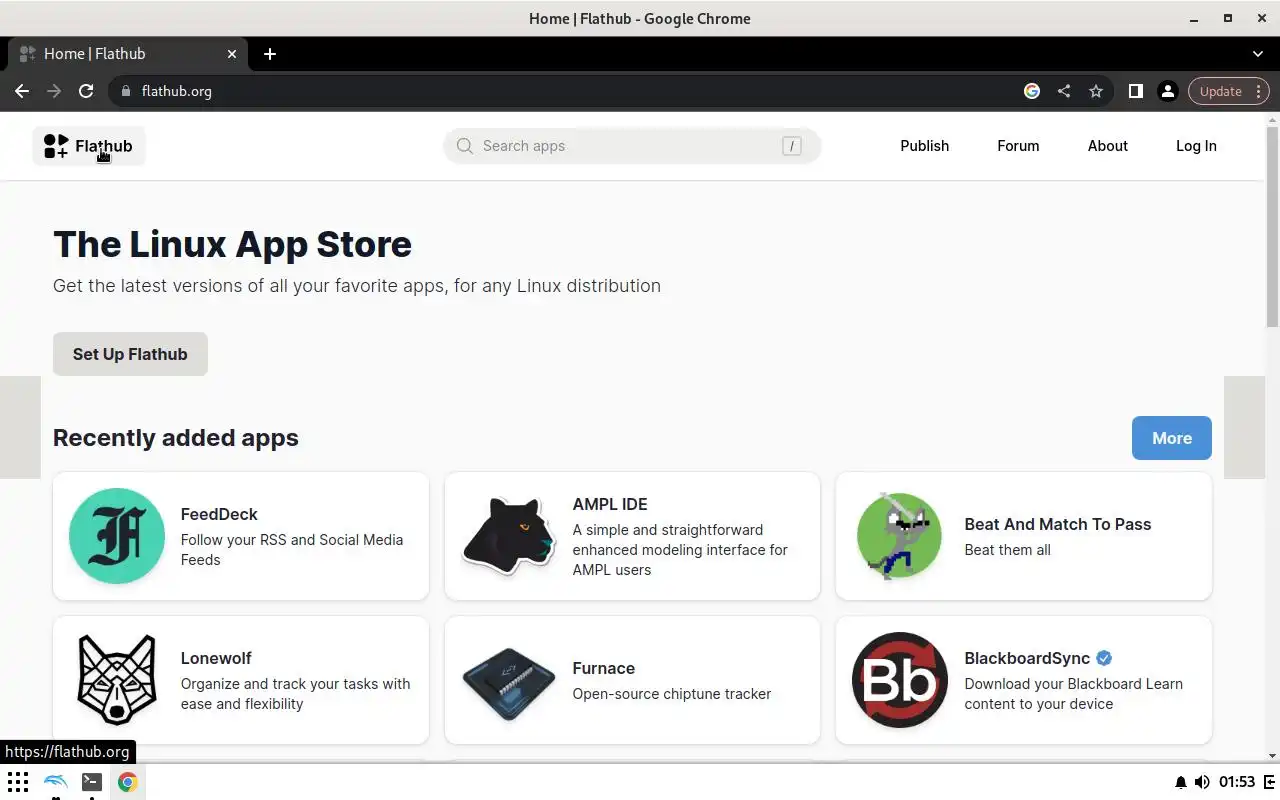This screenshot has height=800, width=1280.
Task: Bookmark this page with the star icon
Action: (1096, 91)
